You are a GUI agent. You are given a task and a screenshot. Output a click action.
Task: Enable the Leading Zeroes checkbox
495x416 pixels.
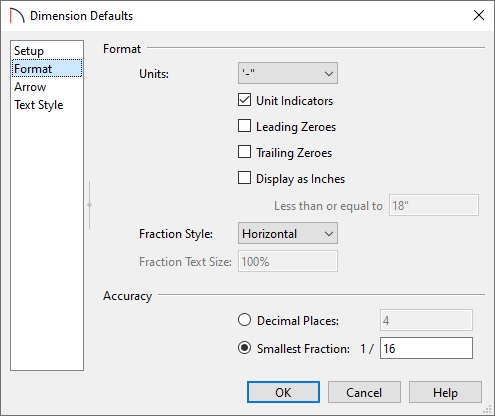(244, 126)
